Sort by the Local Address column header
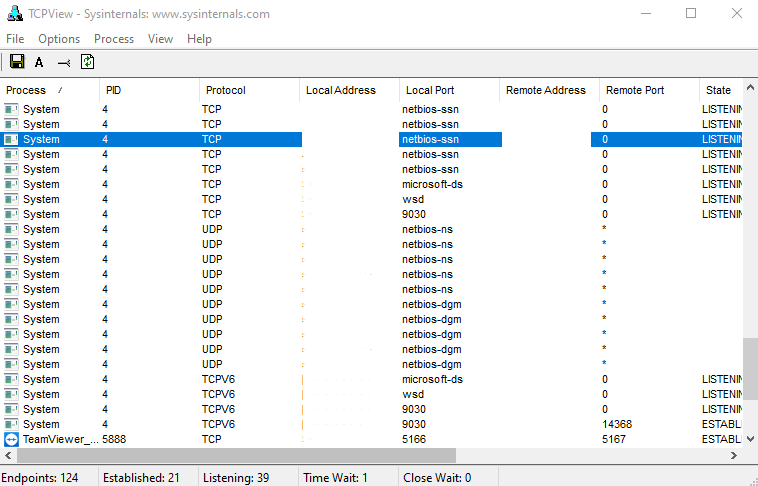 click(350, 90)
